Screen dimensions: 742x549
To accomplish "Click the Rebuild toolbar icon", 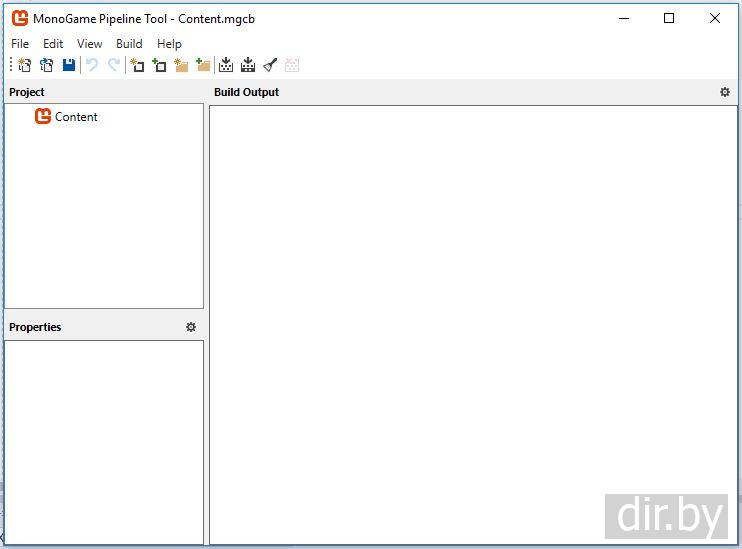I will pyautogui.click(x=248, y=65).
